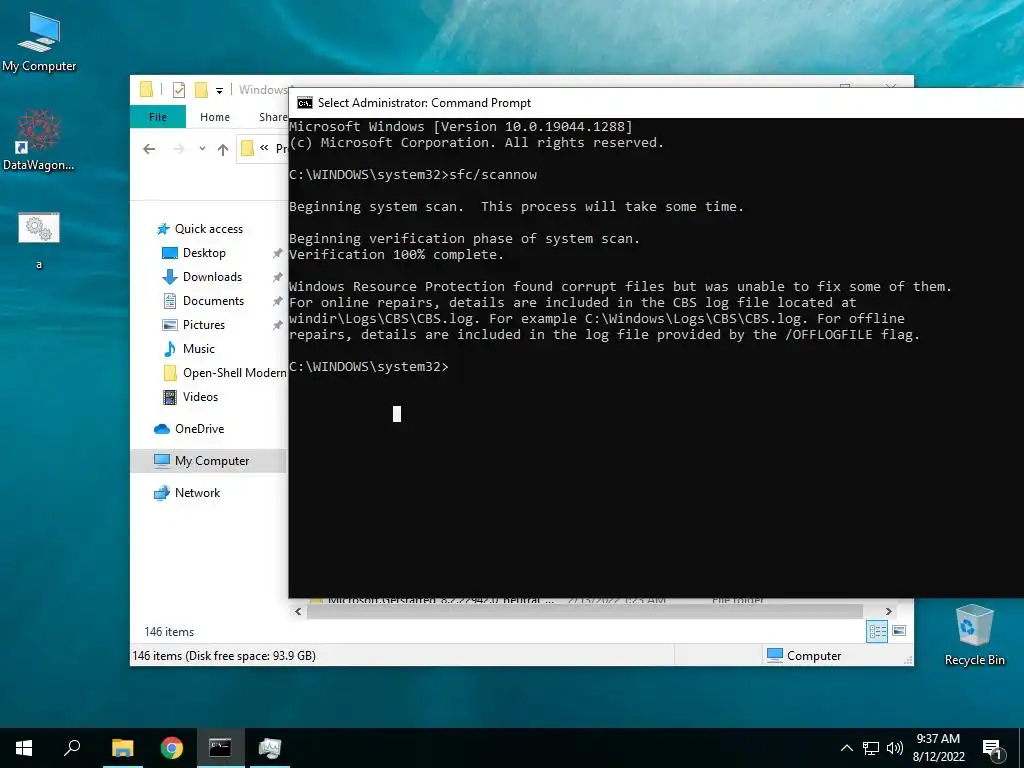
Task: Open File Explorer from the taskbar
Action: pyautogui.click(x=122, y=748)
